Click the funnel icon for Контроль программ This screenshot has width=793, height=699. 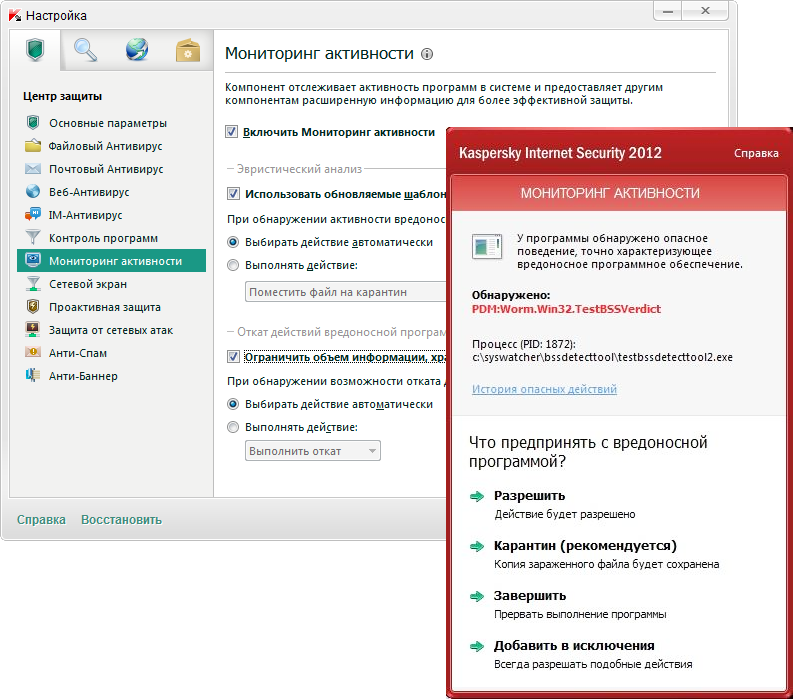pos(33,237)
